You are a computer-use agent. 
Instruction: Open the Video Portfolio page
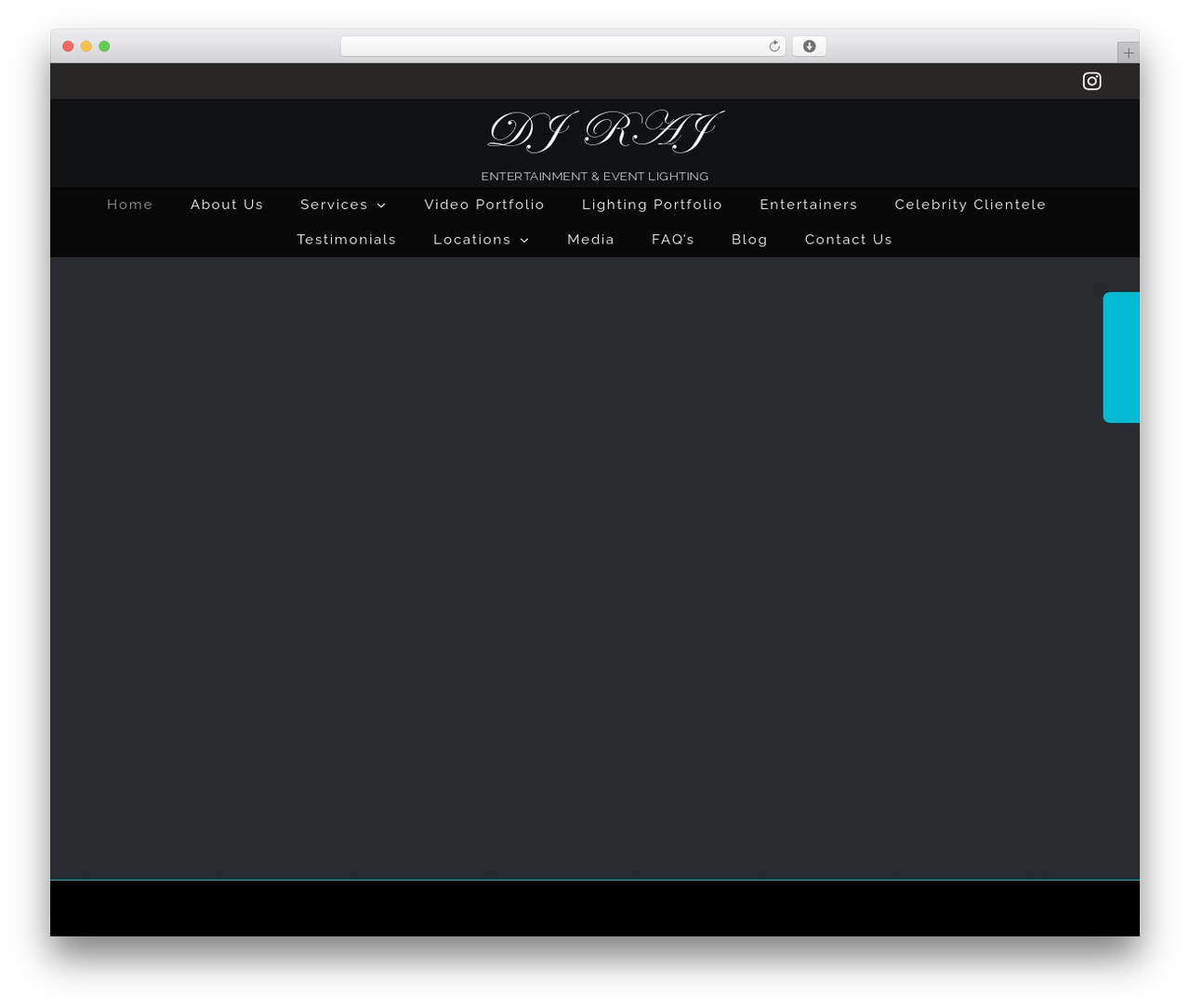484,205
